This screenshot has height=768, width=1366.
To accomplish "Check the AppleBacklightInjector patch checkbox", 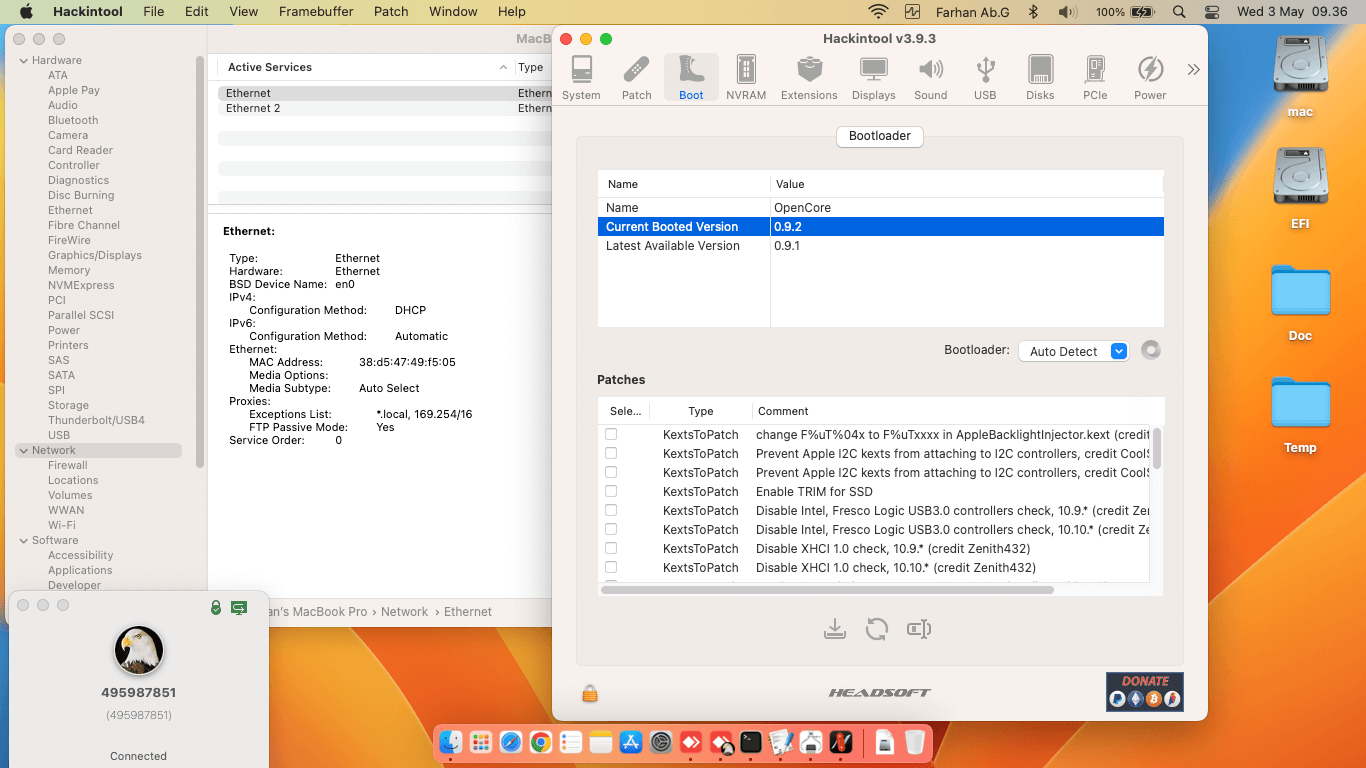I will click(x=611, y=434).
